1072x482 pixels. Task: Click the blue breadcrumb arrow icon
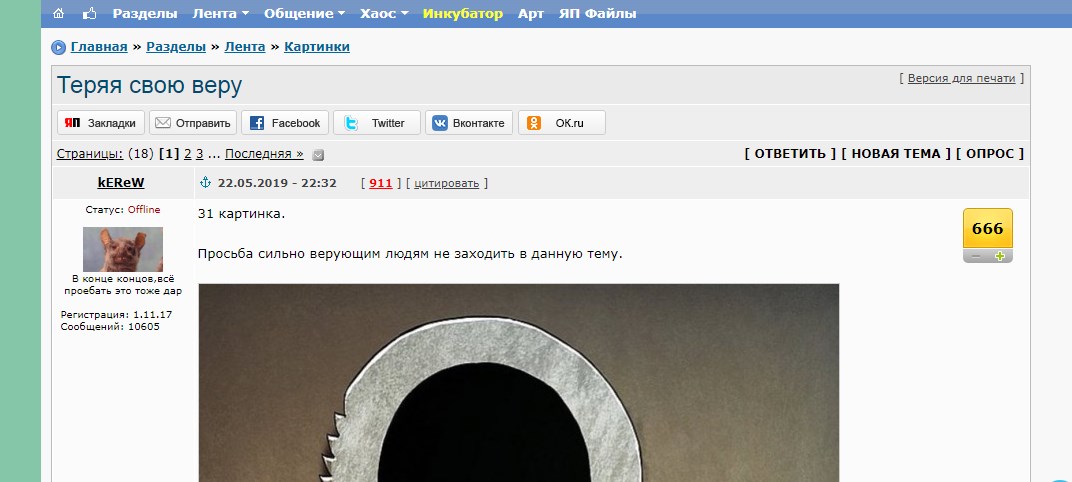58,48
